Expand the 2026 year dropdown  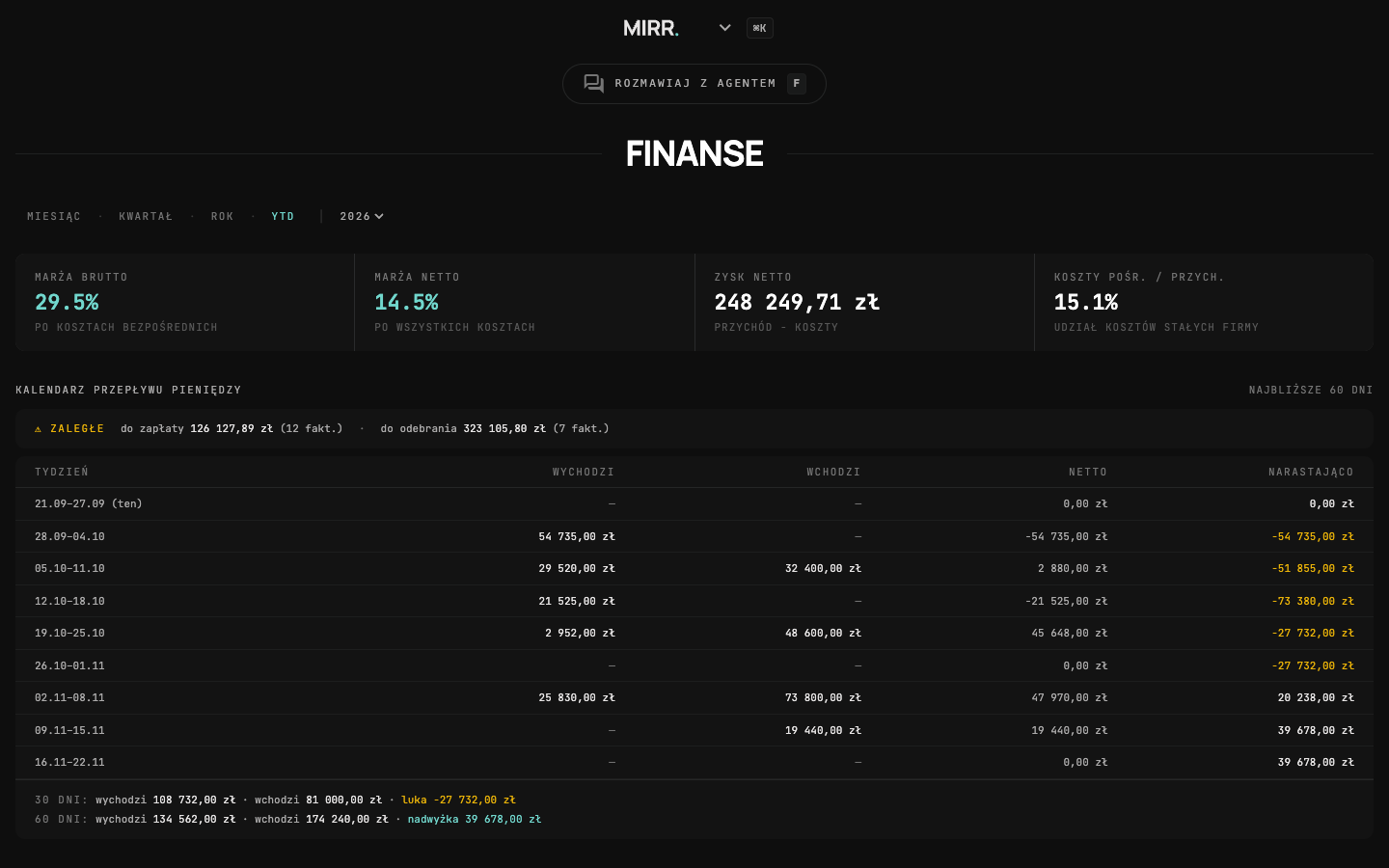tap(362, 216)
